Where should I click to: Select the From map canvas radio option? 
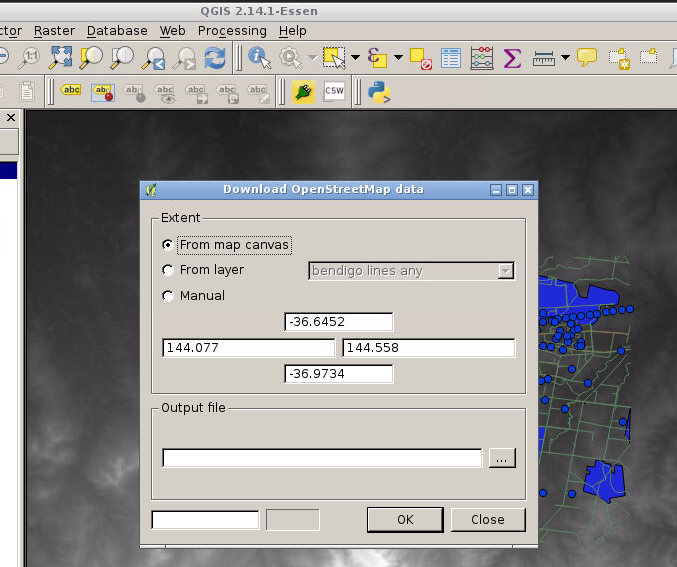coord(168,245)
